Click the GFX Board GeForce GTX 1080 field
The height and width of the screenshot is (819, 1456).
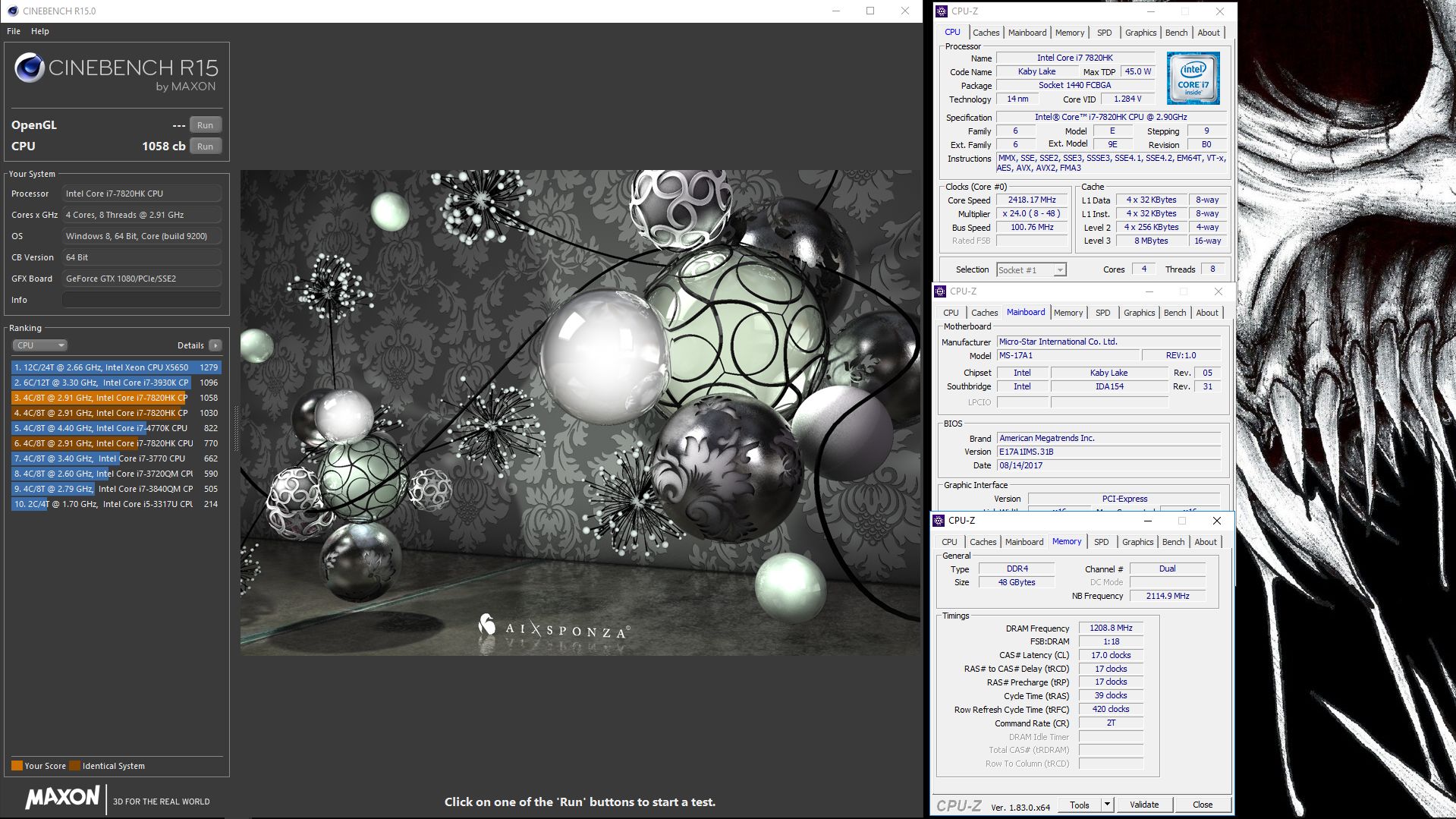tap(142, 279)
